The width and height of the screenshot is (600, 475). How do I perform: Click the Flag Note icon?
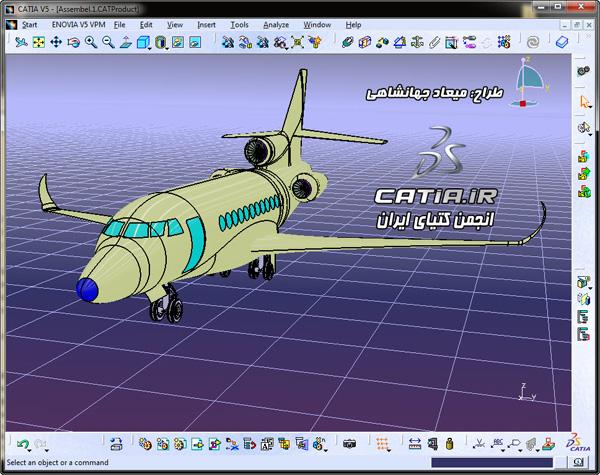point(514,444)
